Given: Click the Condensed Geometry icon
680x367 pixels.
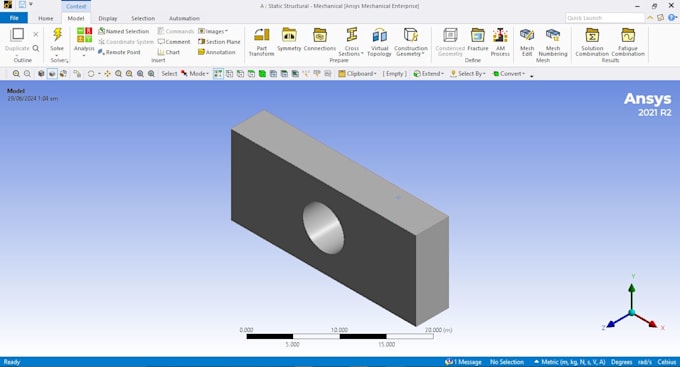Looking at the screenshot, I should pyautogui.click(x=450, y=35).
